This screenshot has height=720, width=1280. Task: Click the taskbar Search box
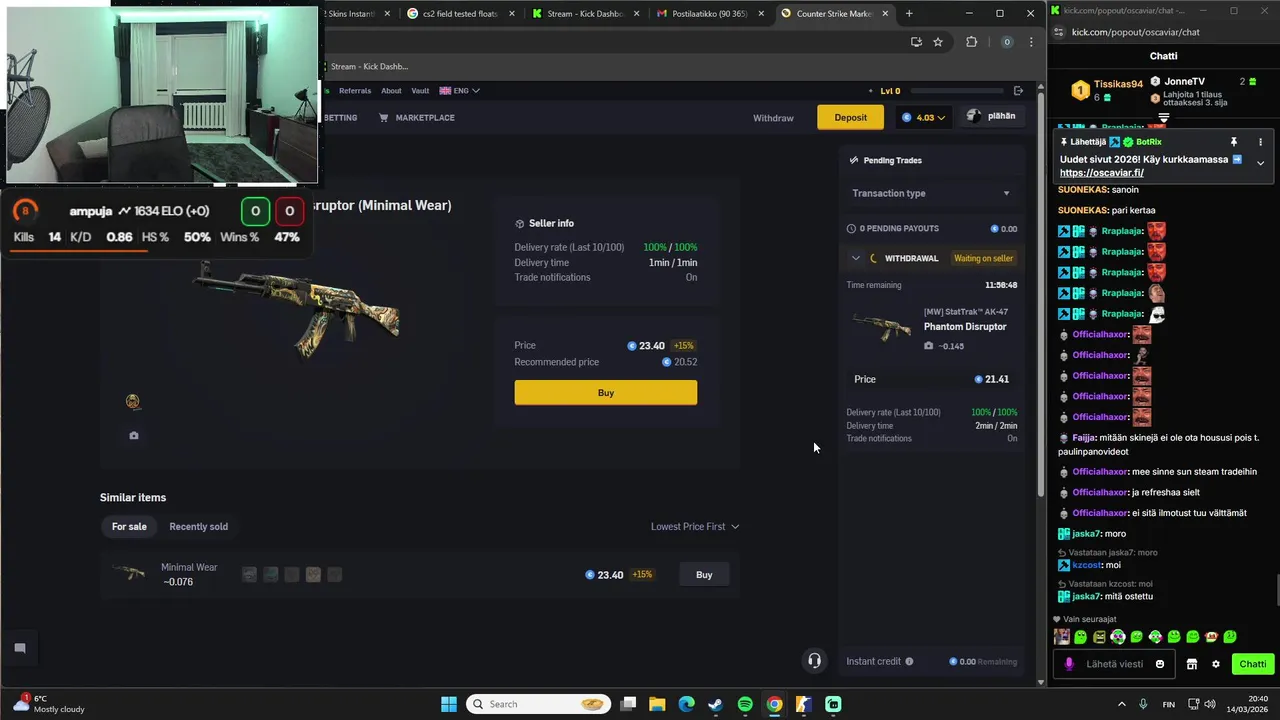(x=539, y=704)
